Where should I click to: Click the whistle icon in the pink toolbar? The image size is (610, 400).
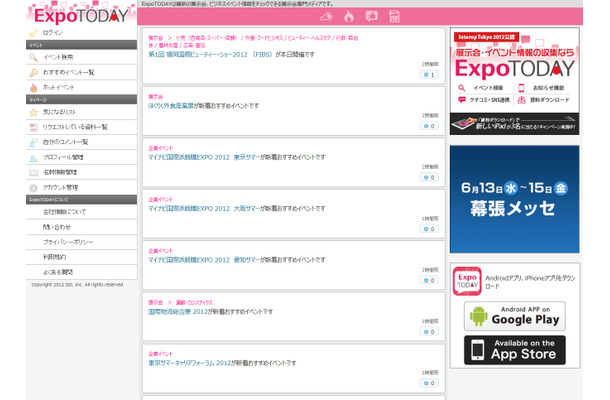coord(324,17)
